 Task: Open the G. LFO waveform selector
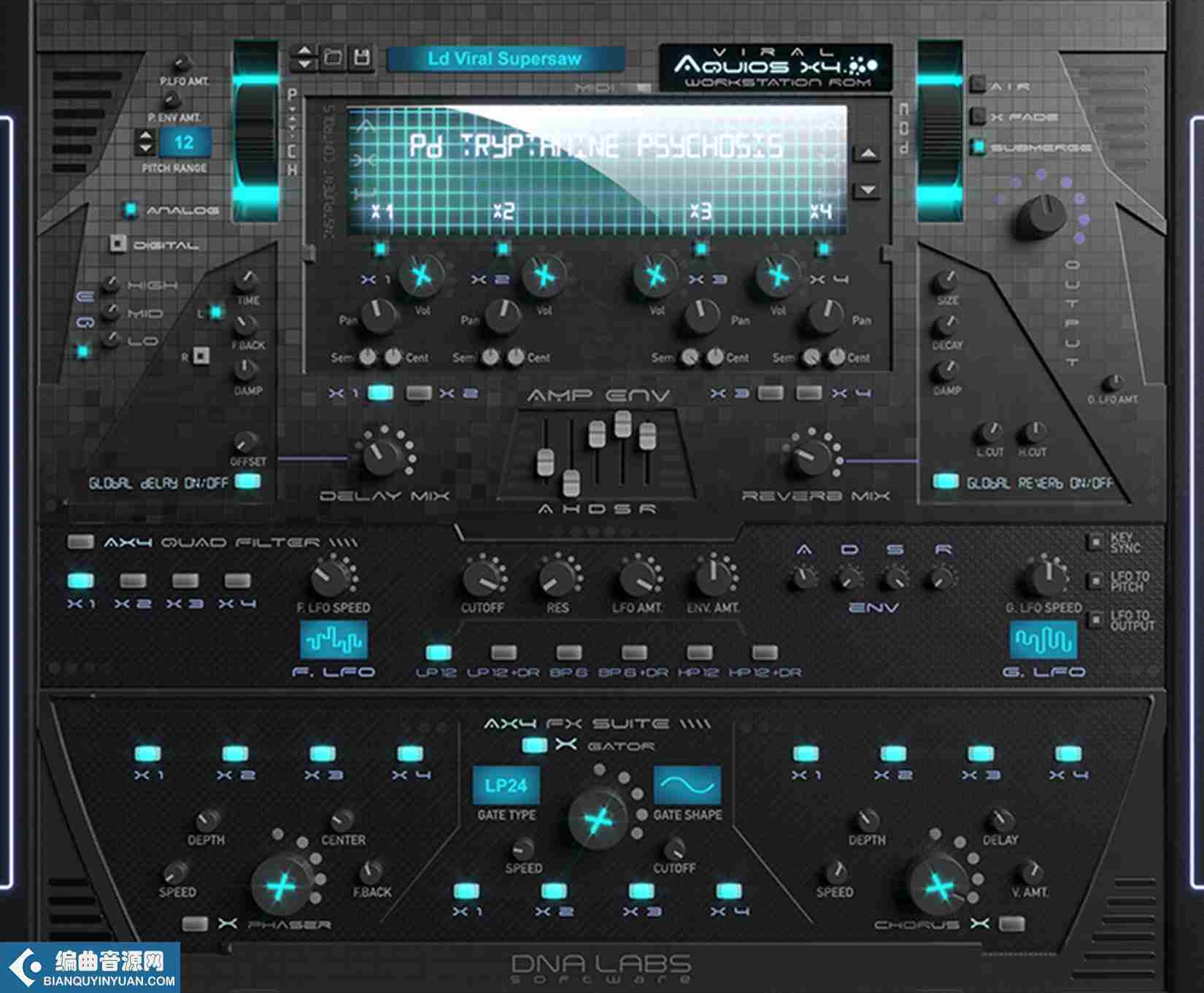[x=1043, y=639]
